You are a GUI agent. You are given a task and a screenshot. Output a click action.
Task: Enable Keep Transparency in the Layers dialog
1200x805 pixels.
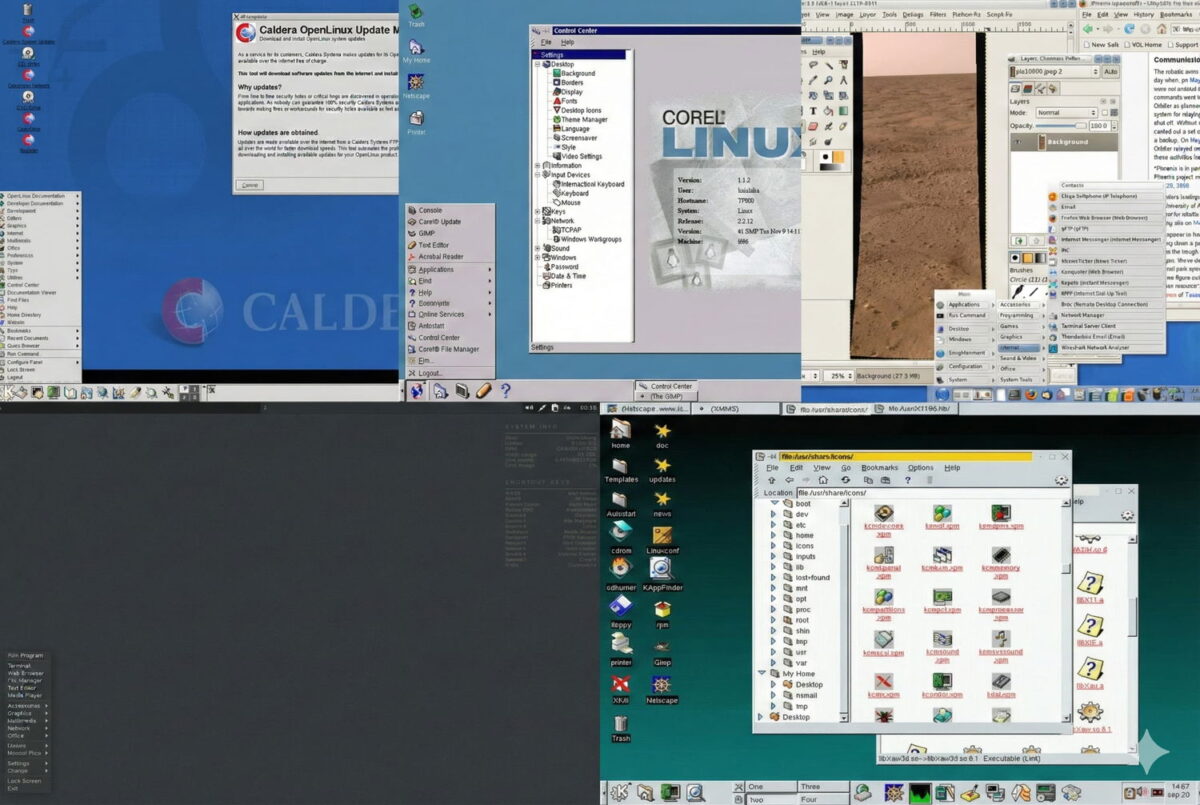point(1105,113)
